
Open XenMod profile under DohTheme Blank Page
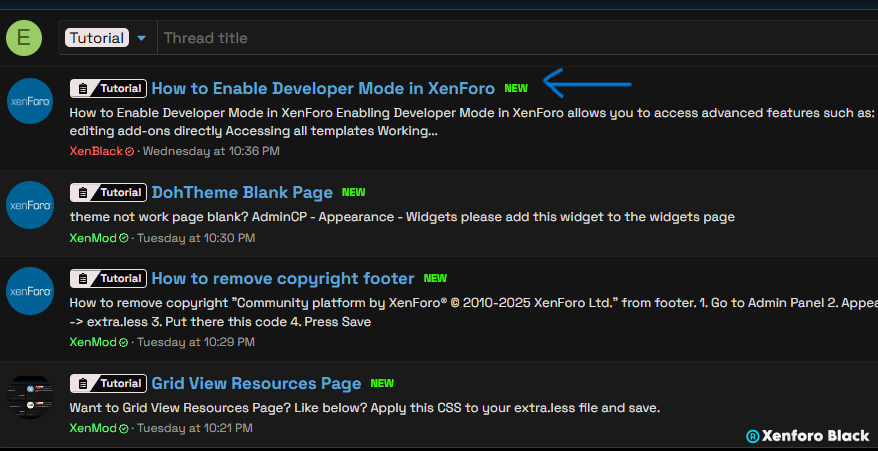(93, 238)
